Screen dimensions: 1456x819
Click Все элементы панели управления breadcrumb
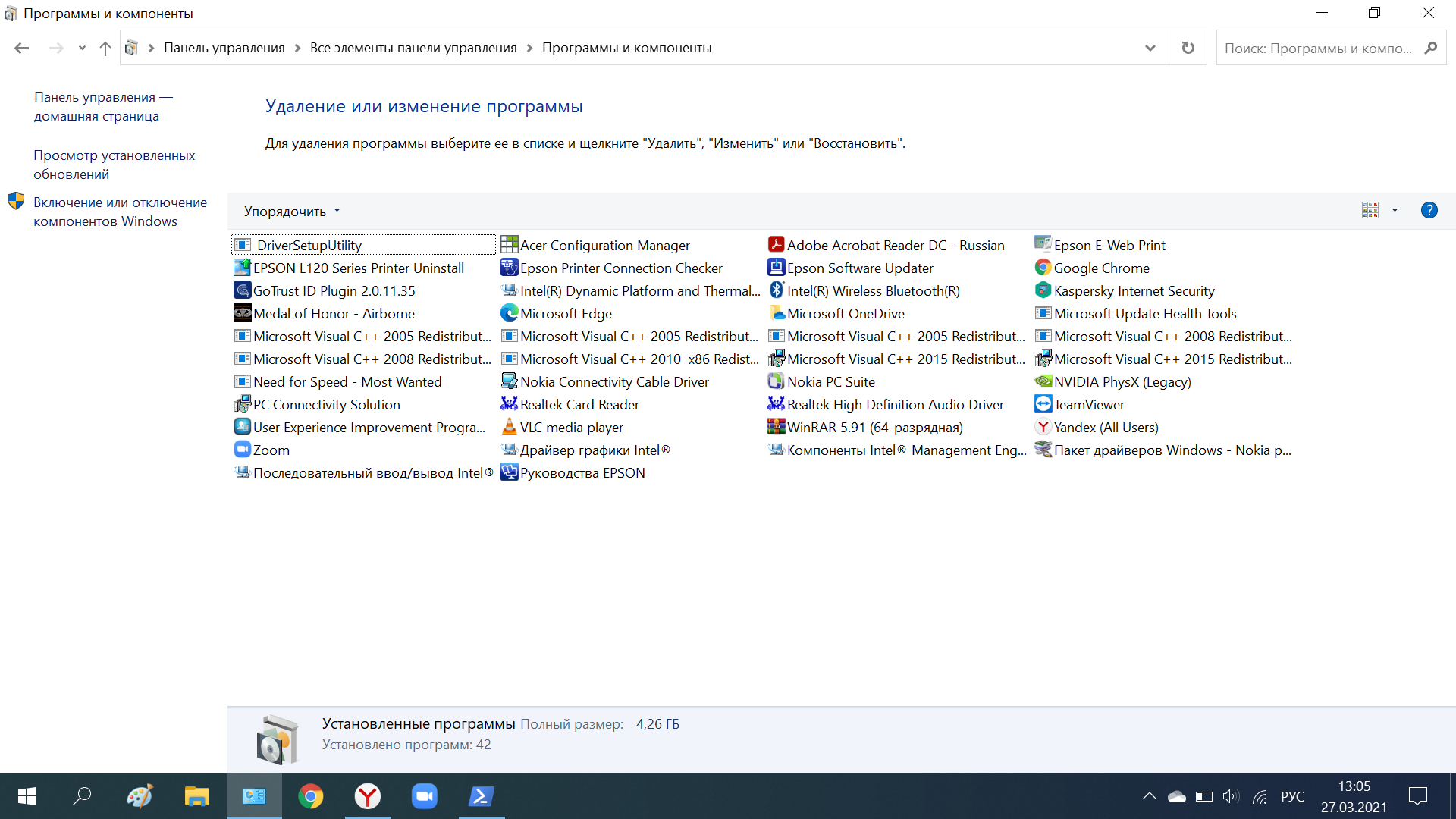click(x=413, y=48)
